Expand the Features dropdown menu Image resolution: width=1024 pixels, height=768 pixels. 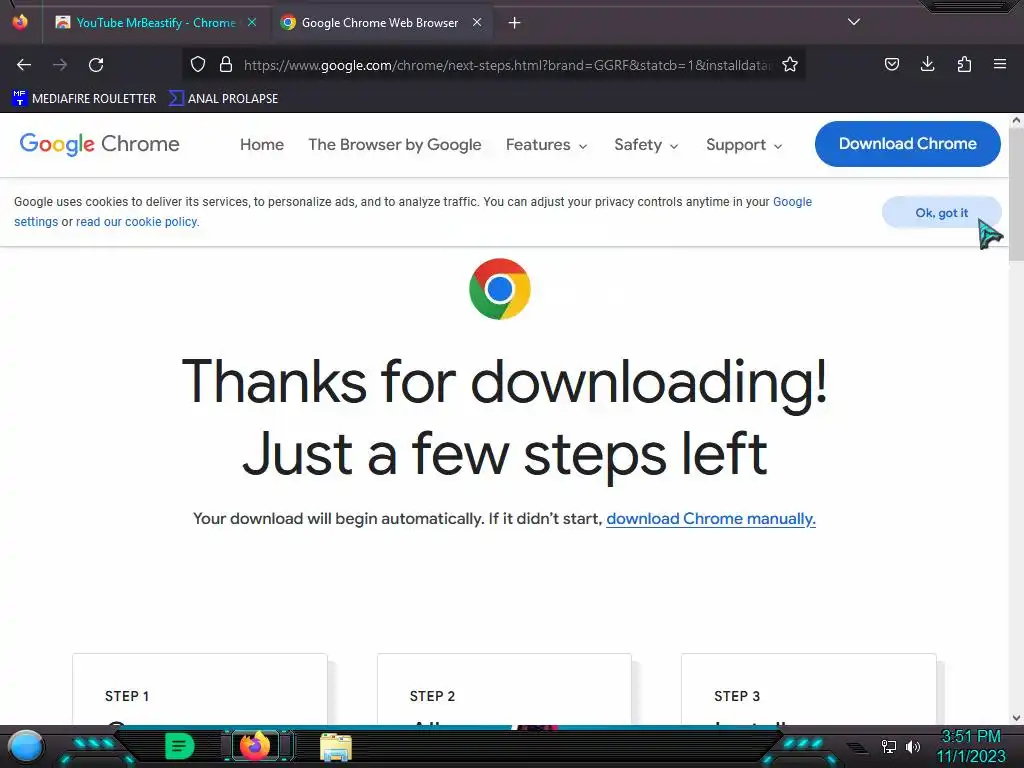546,144
